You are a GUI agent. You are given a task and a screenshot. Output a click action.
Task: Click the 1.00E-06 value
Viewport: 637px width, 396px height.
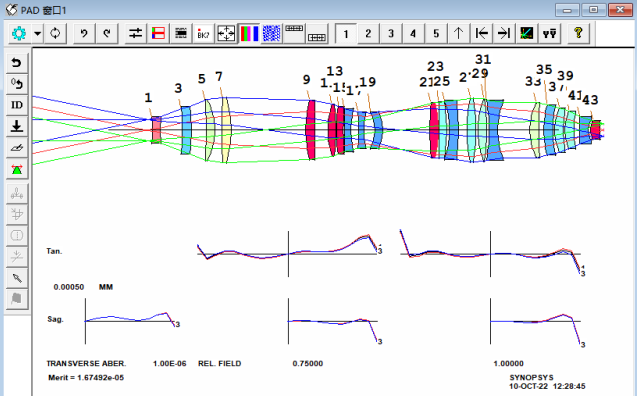pos(169,364)
